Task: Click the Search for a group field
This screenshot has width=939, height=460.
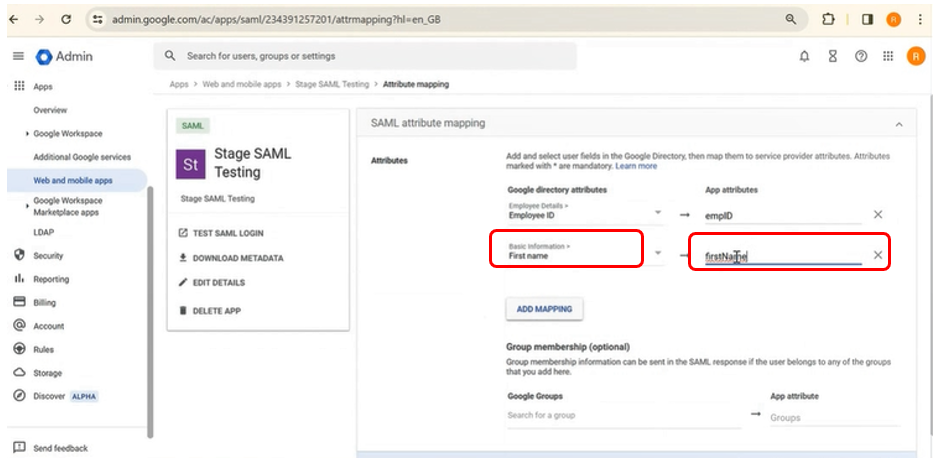Action: click(x=623, y=415)
